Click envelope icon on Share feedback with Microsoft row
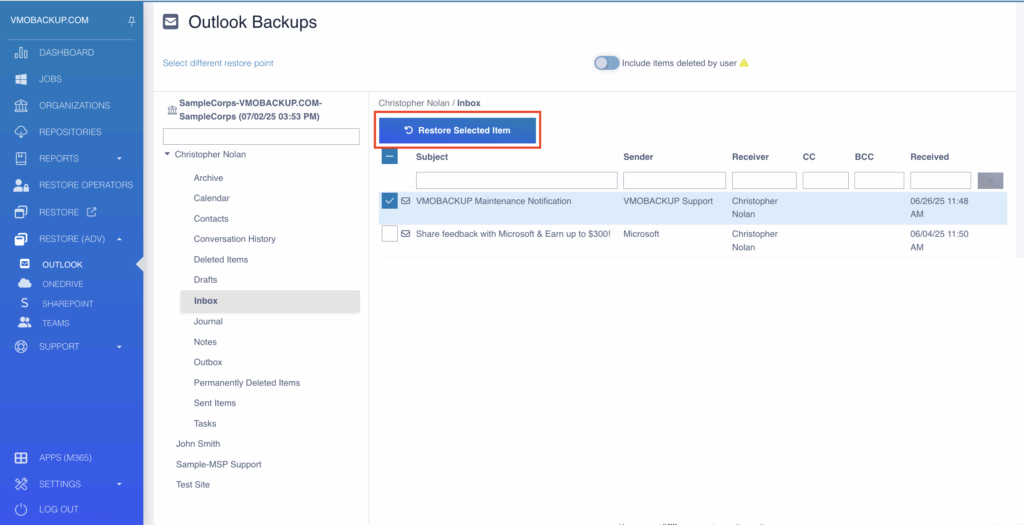The height and width of the screenshot is (525, 1024). coord(406,233)
